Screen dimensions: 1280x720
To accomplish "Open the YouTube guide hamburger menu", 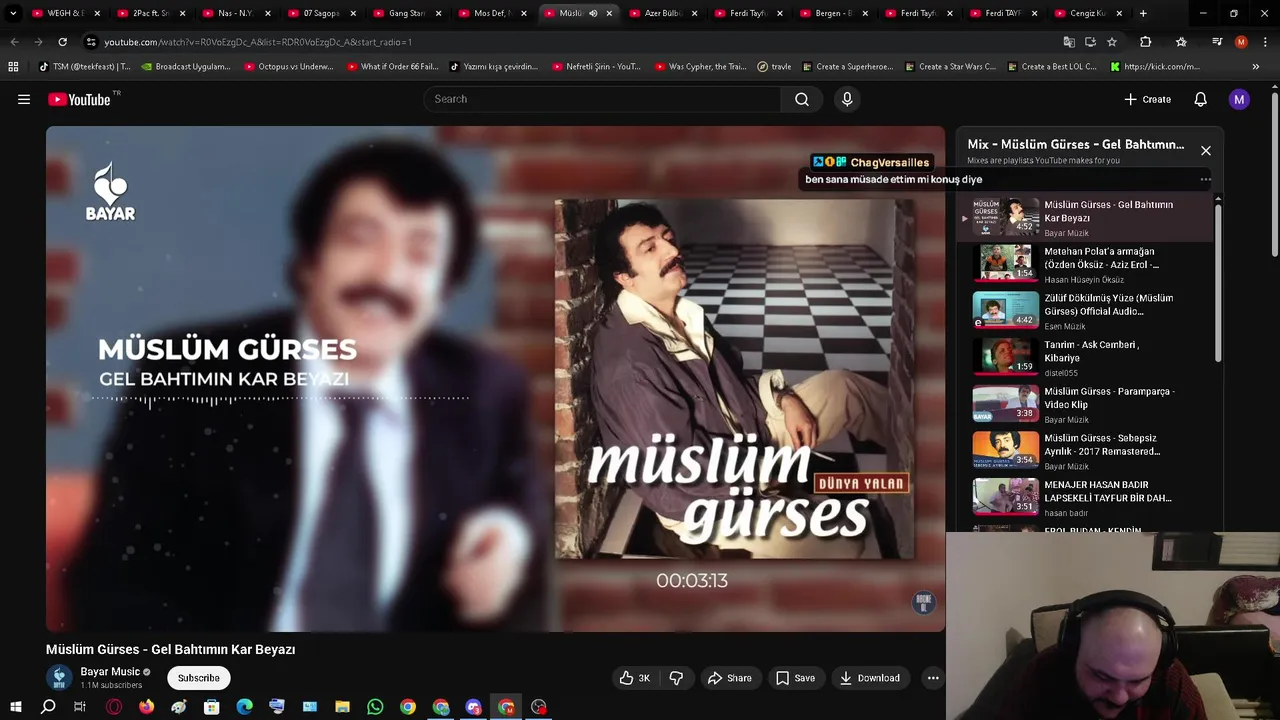I will [24, 99].
